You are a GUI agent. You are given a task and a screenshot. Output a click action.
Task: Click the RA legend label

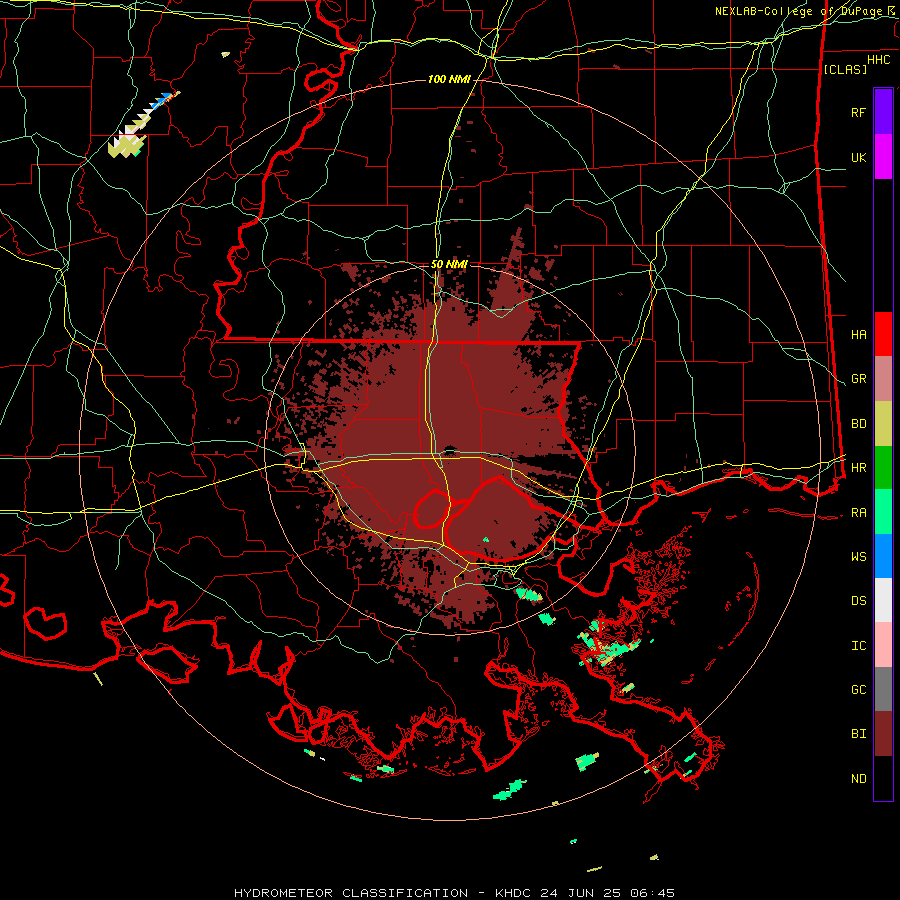pyautogui.click(x=858, y=513)
